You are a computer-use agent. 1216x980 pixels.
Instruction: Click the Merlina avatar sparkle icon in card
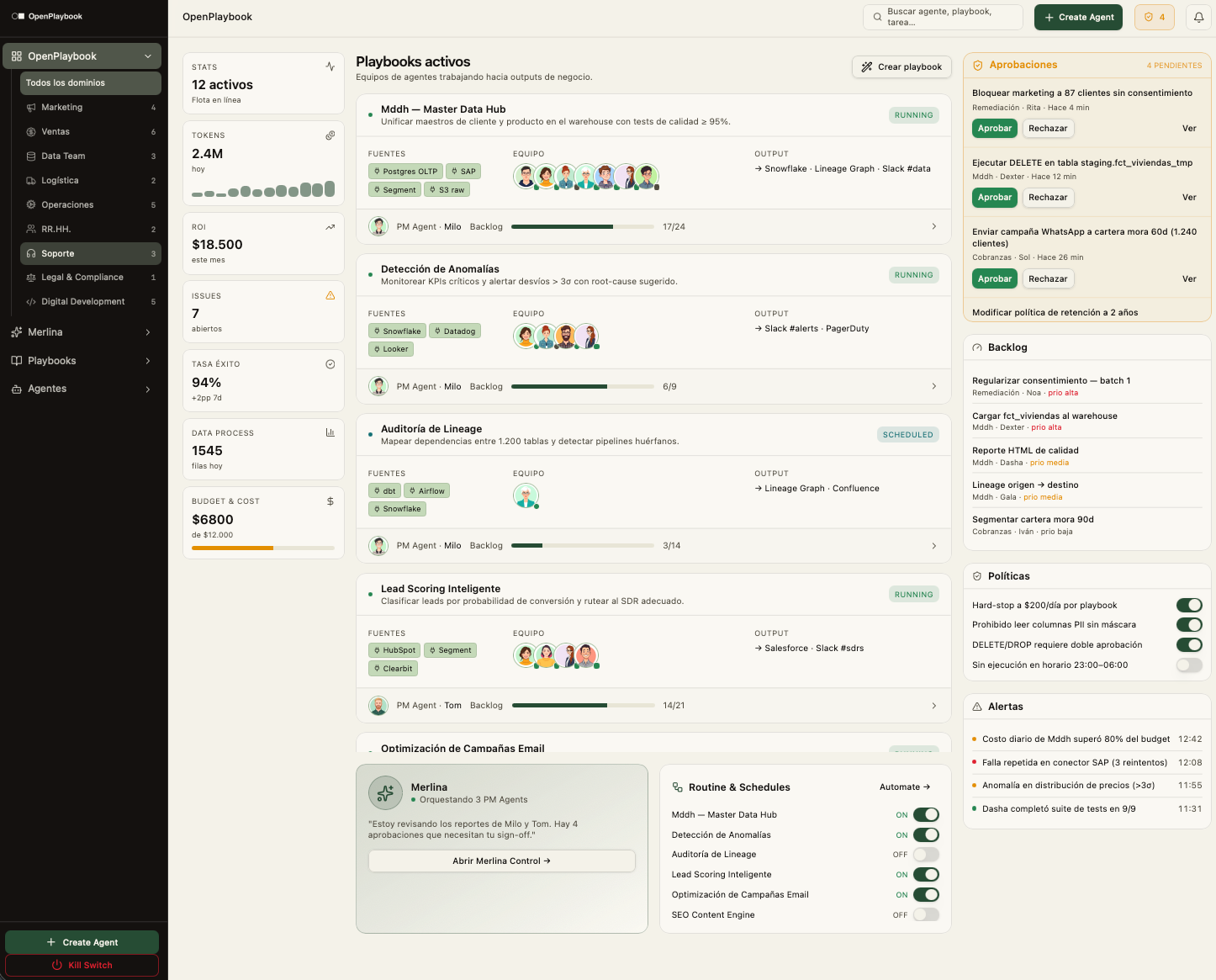[385, 792]
